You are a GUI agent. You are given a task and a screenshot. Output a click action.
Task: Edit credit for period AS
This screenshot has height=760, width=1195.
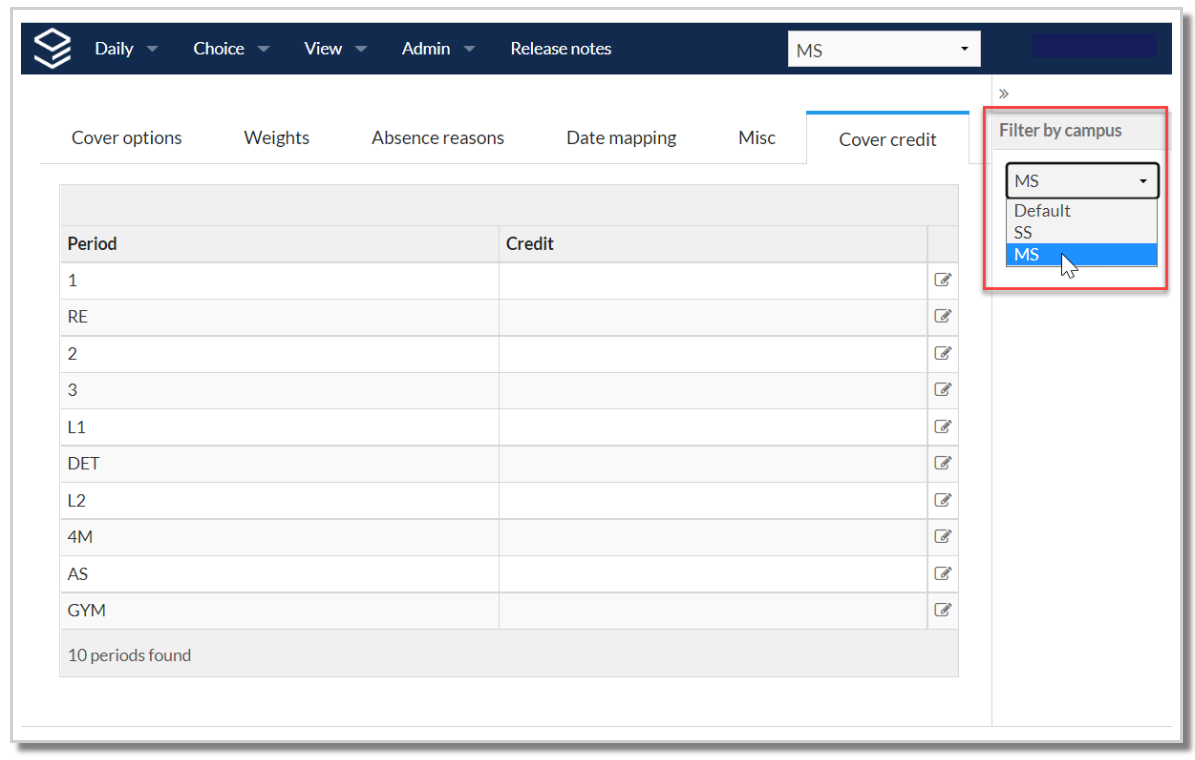click(x=943, y=573)
